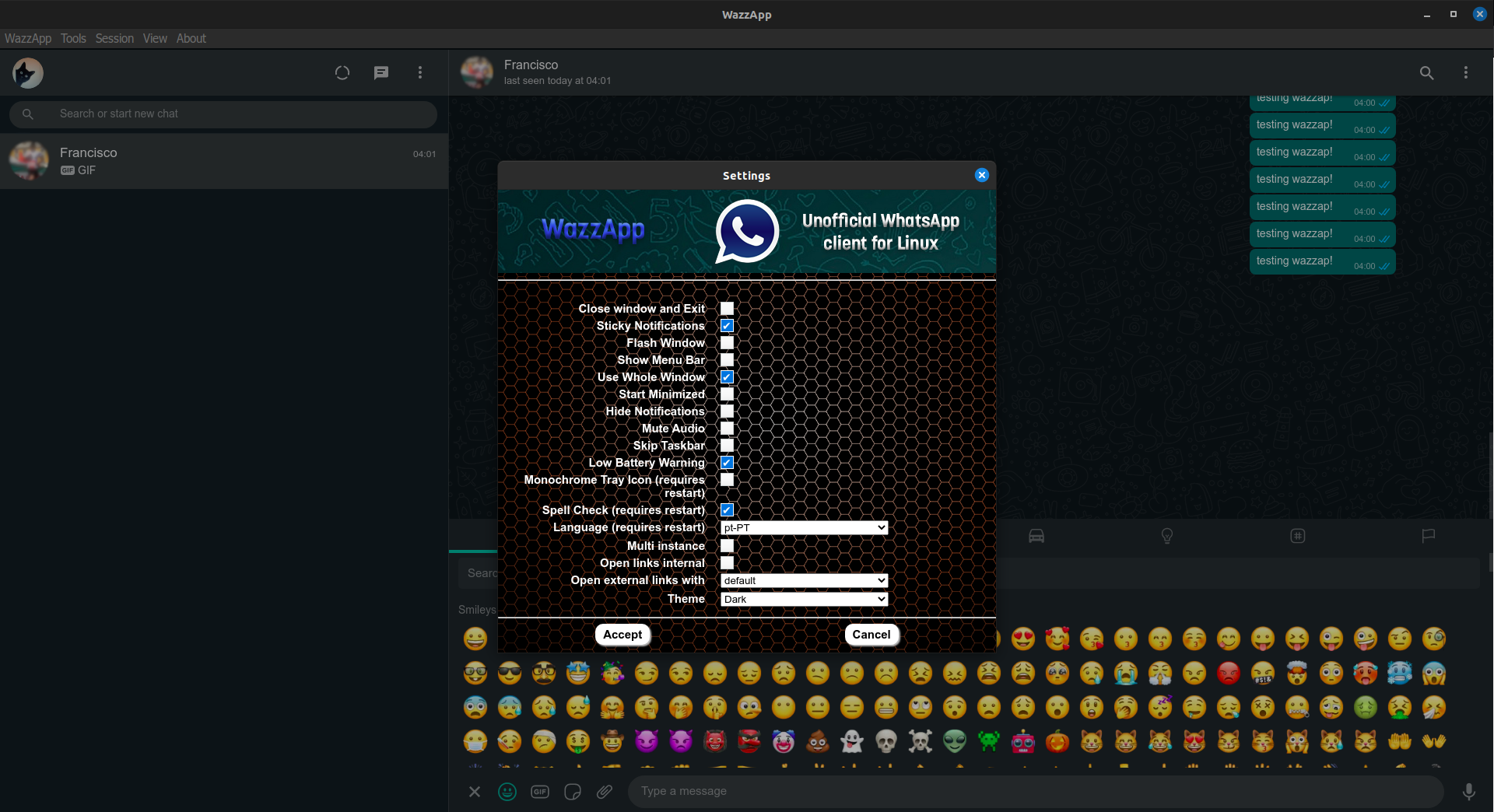Switch to Travel emoji category car icon

(x=1036, y=536)
